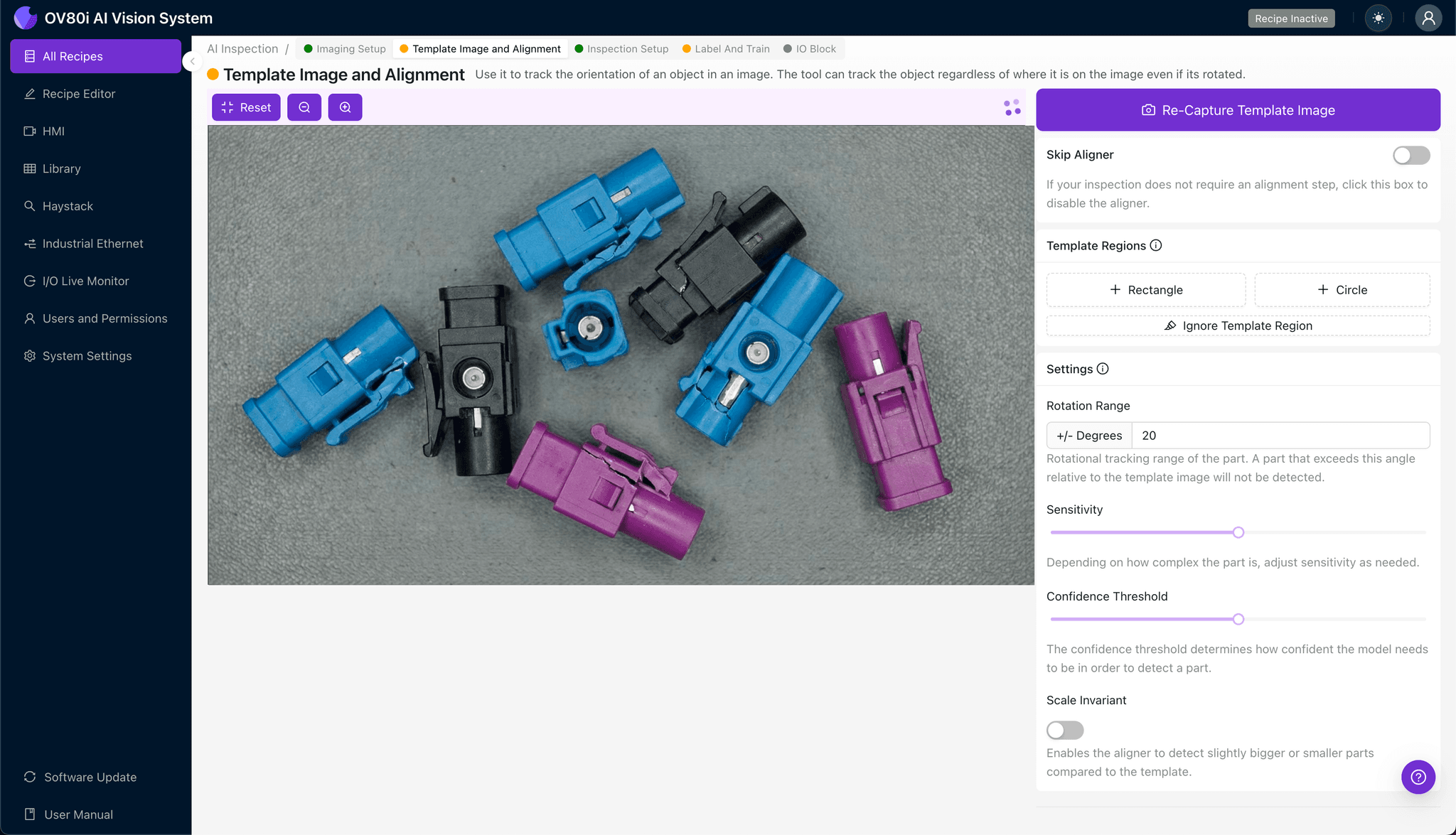The image size is (1456, 835).
Task: Enable the Skip Aligner toggle
Action: tap(1410, 156)
